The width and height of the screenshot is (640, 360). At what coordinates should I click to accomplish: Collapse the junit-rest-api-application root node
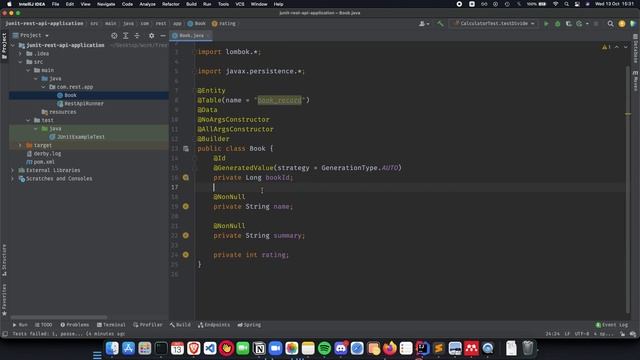point(12,45)
